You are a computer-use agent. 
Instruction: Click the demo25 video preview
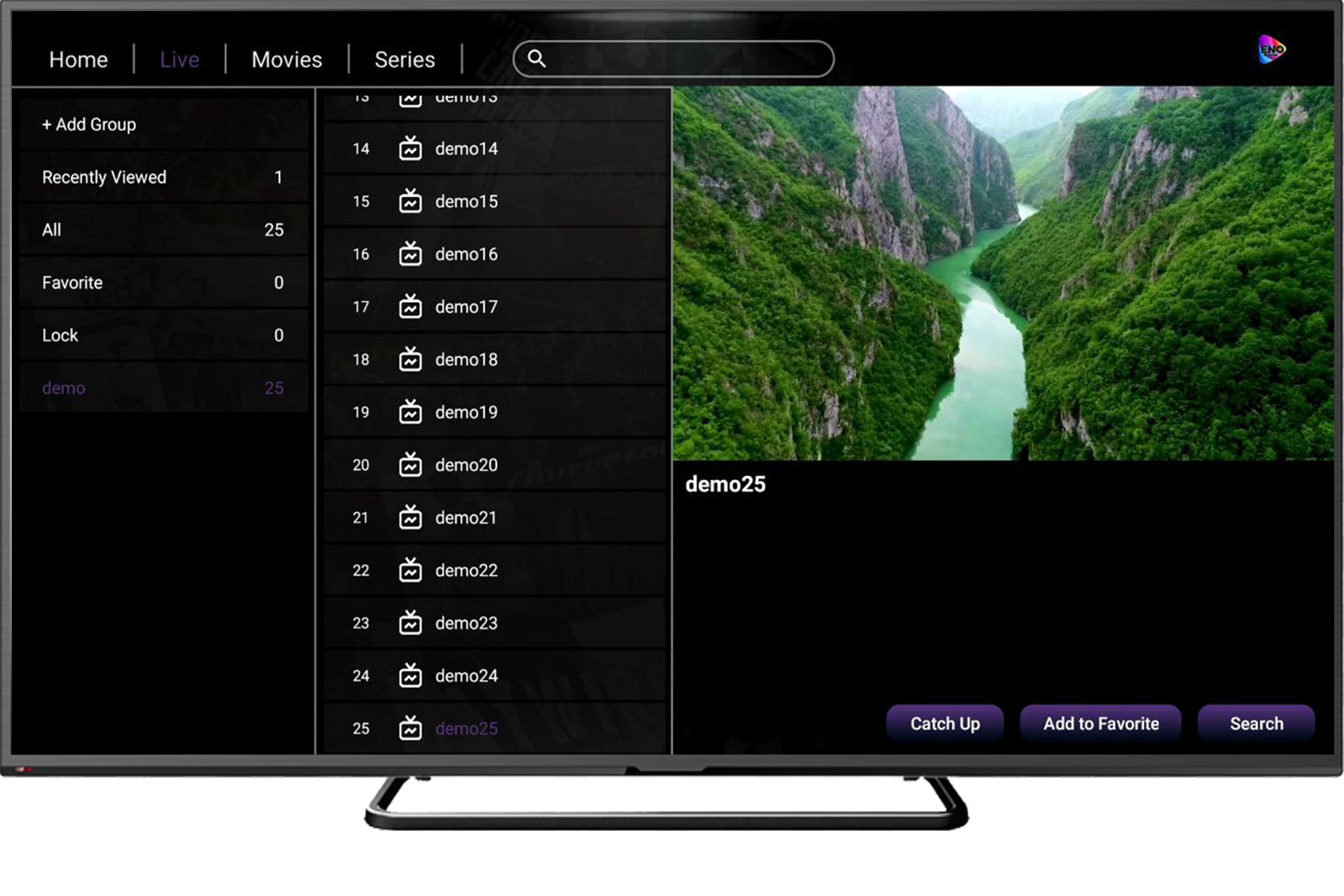tap(1003, 274)
